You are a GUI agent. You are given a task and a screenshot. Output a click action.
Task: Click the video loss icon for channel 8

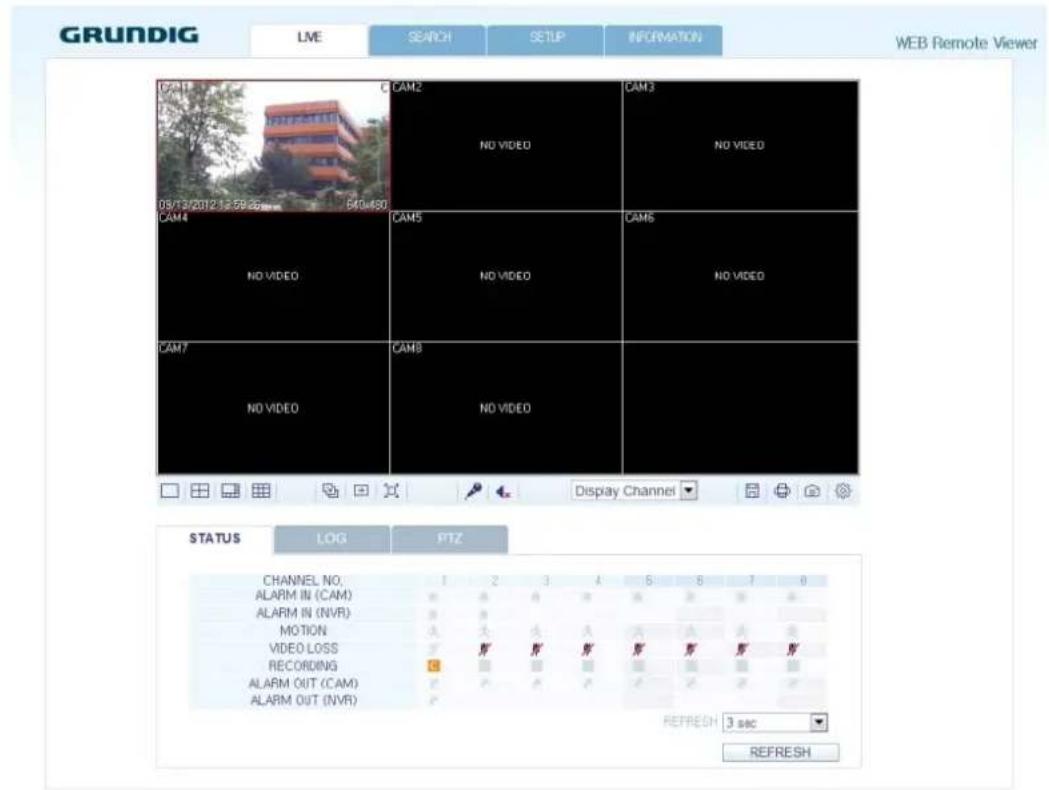click(x=793, y=648)
